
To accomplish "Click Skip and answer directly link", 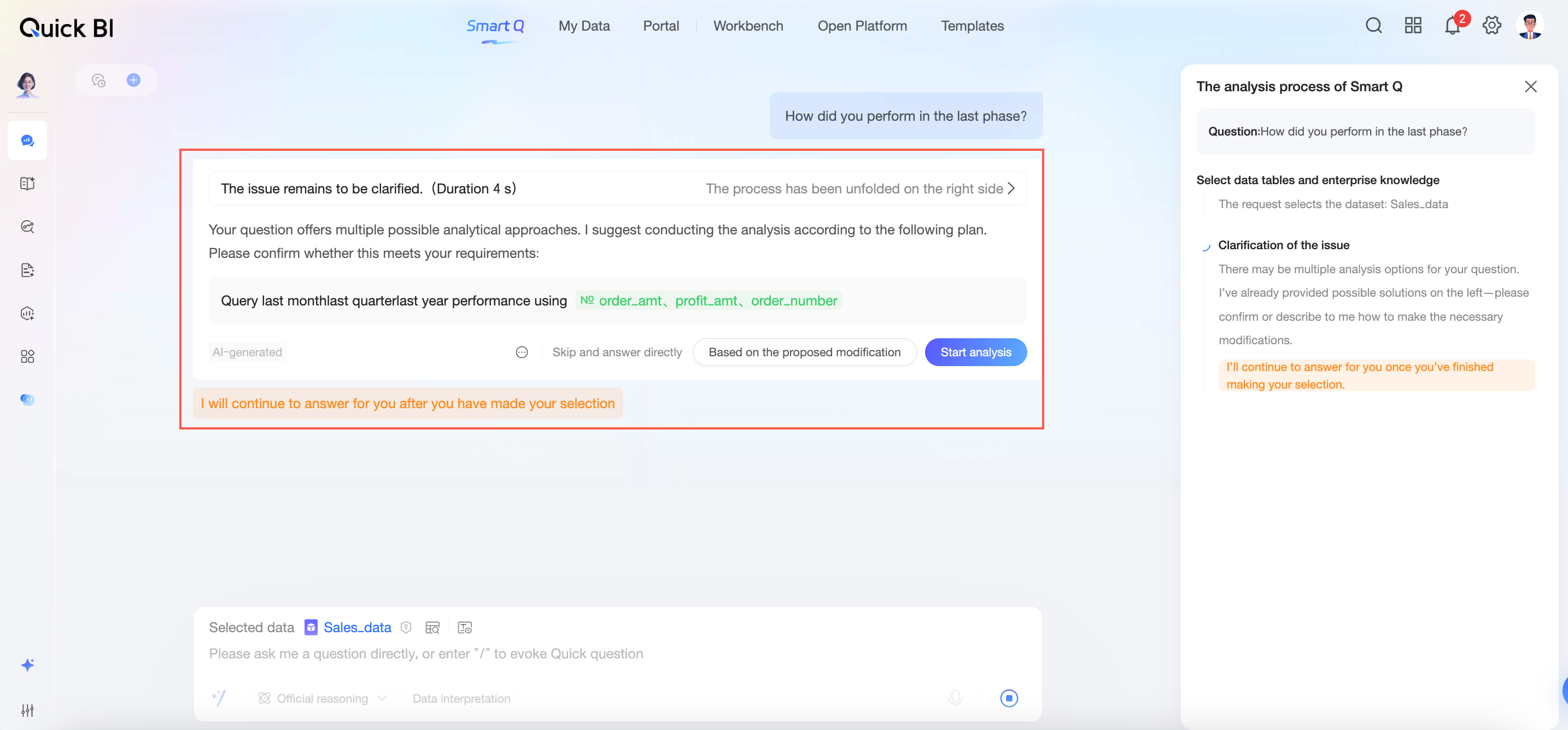I will click(617, 352).
